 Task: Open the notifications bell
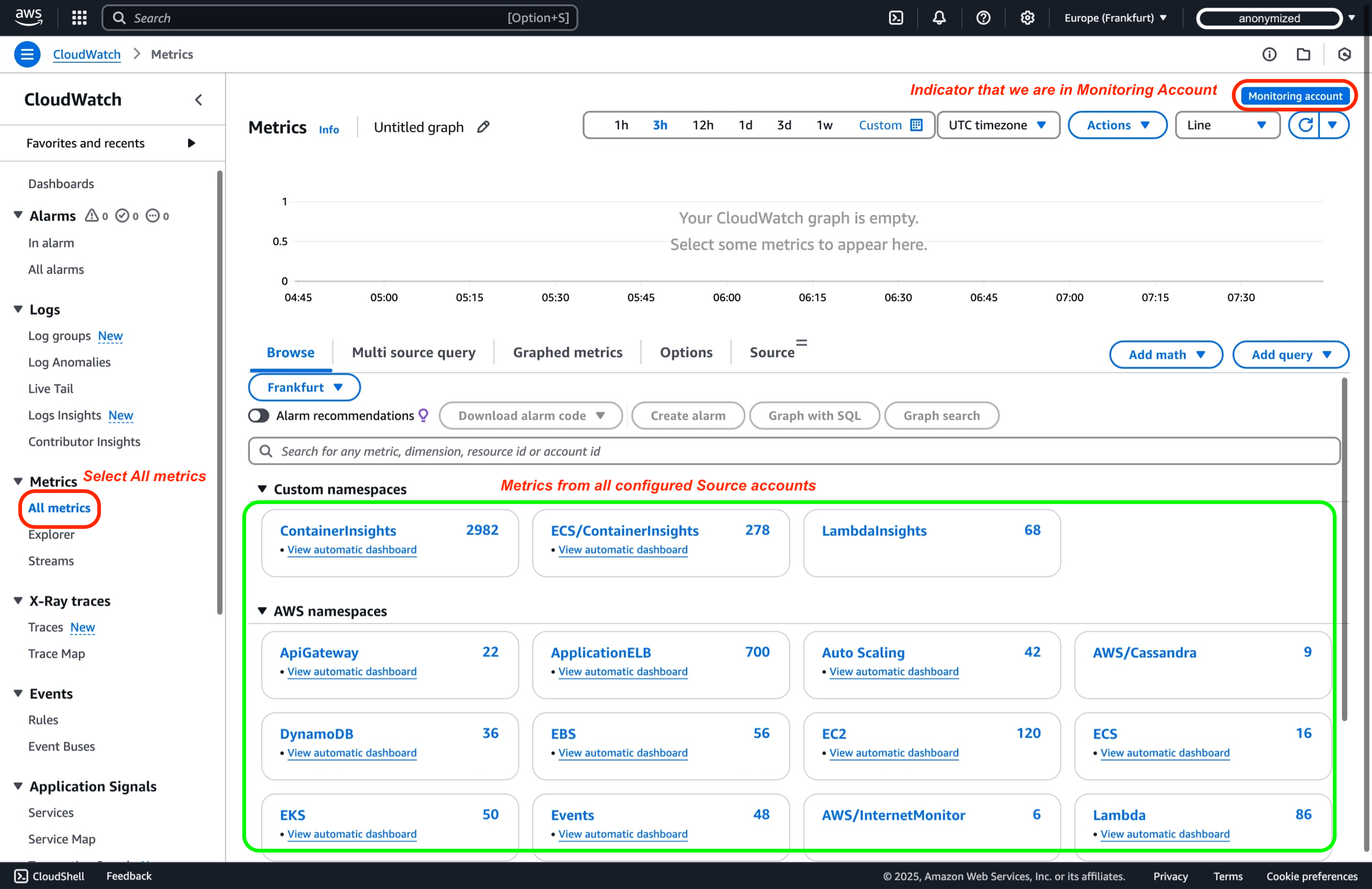pyautogui.click(x=939, y=18)
